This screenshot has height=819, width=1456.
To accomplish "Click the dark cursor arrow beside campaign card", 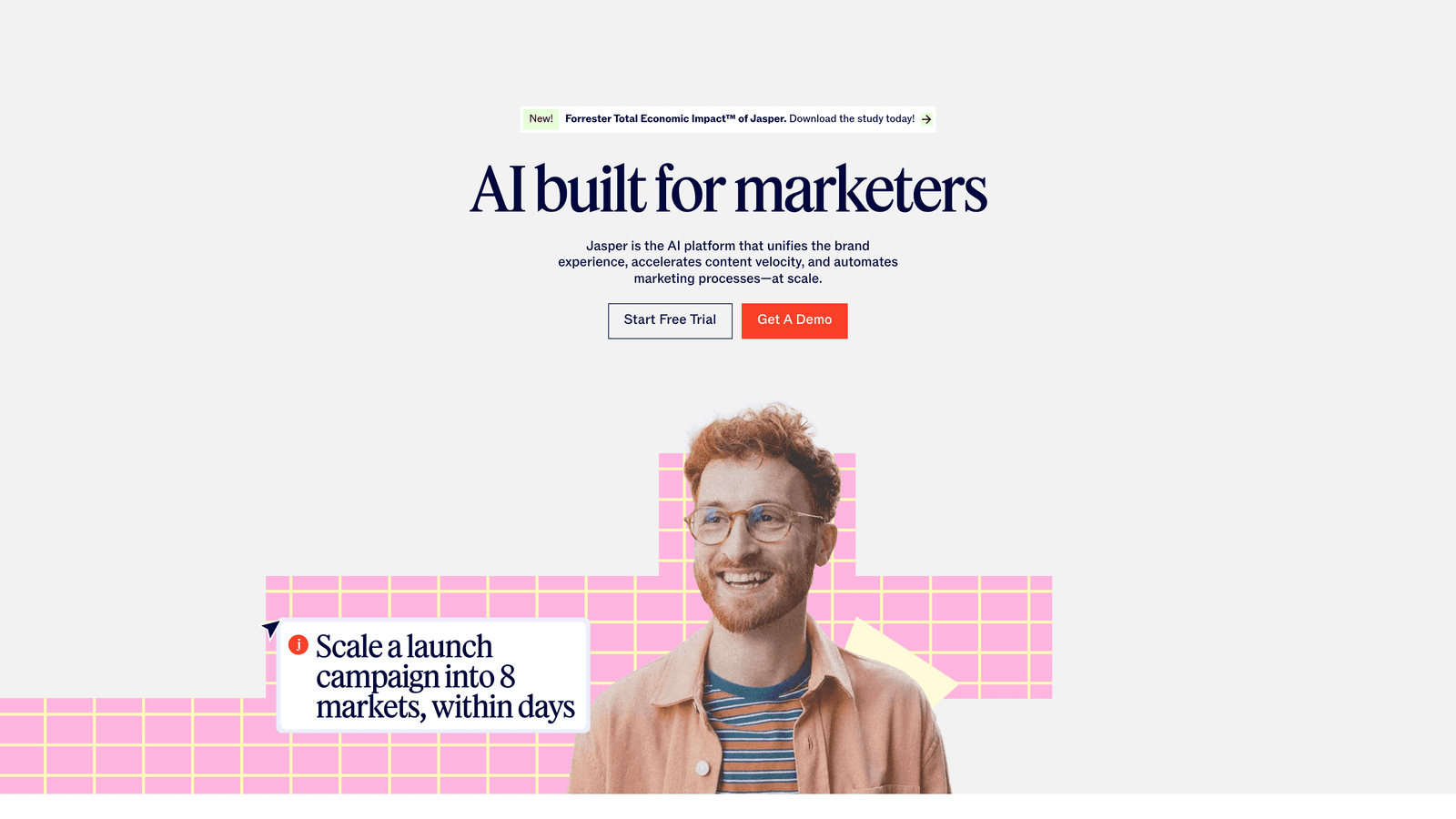I will (x=271, y=628).
